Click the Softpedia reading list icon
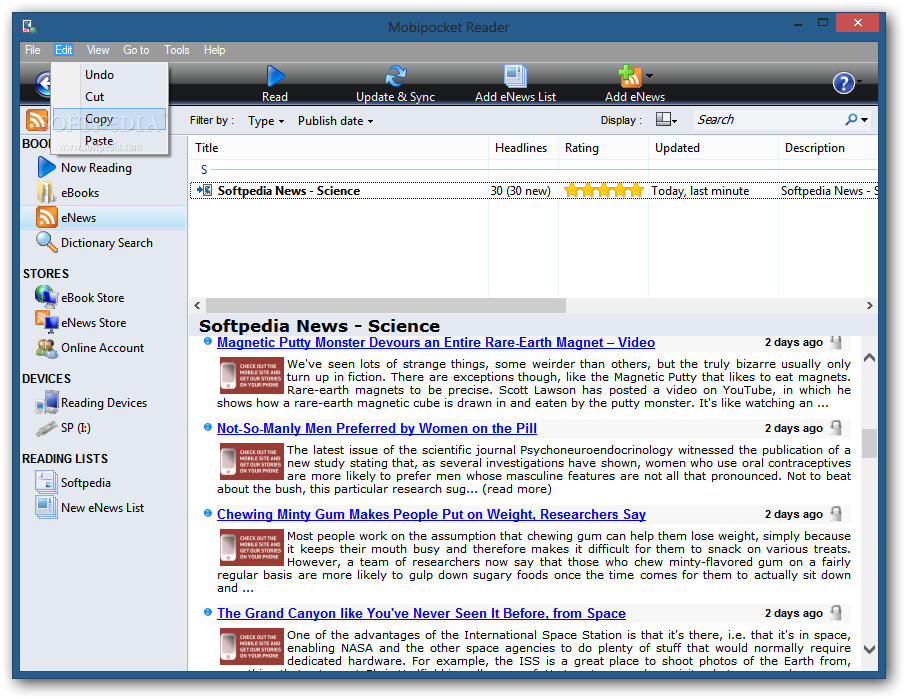 [46, 482]
